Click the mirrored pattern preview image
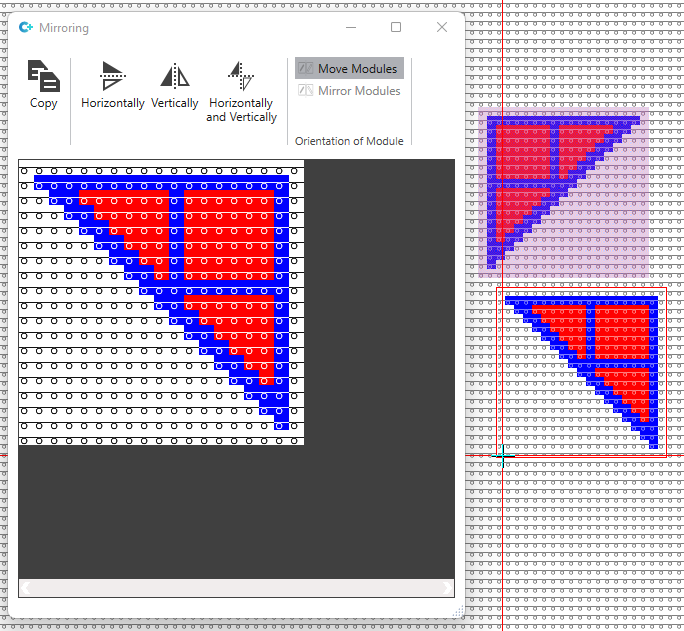Screen dimensions: 684x631 tap(161, 302)
